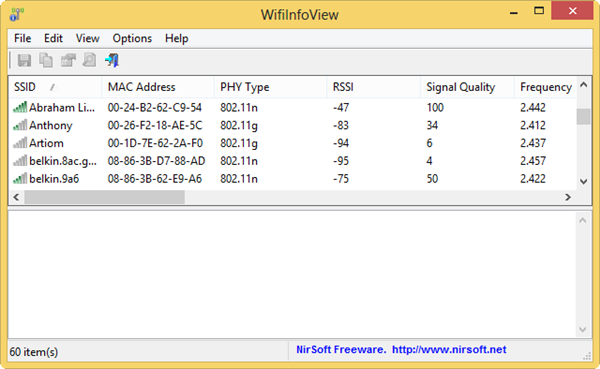Click frequency value 2.442
The height and width of the screenshot is (369, 600).
tap(533, 108)
